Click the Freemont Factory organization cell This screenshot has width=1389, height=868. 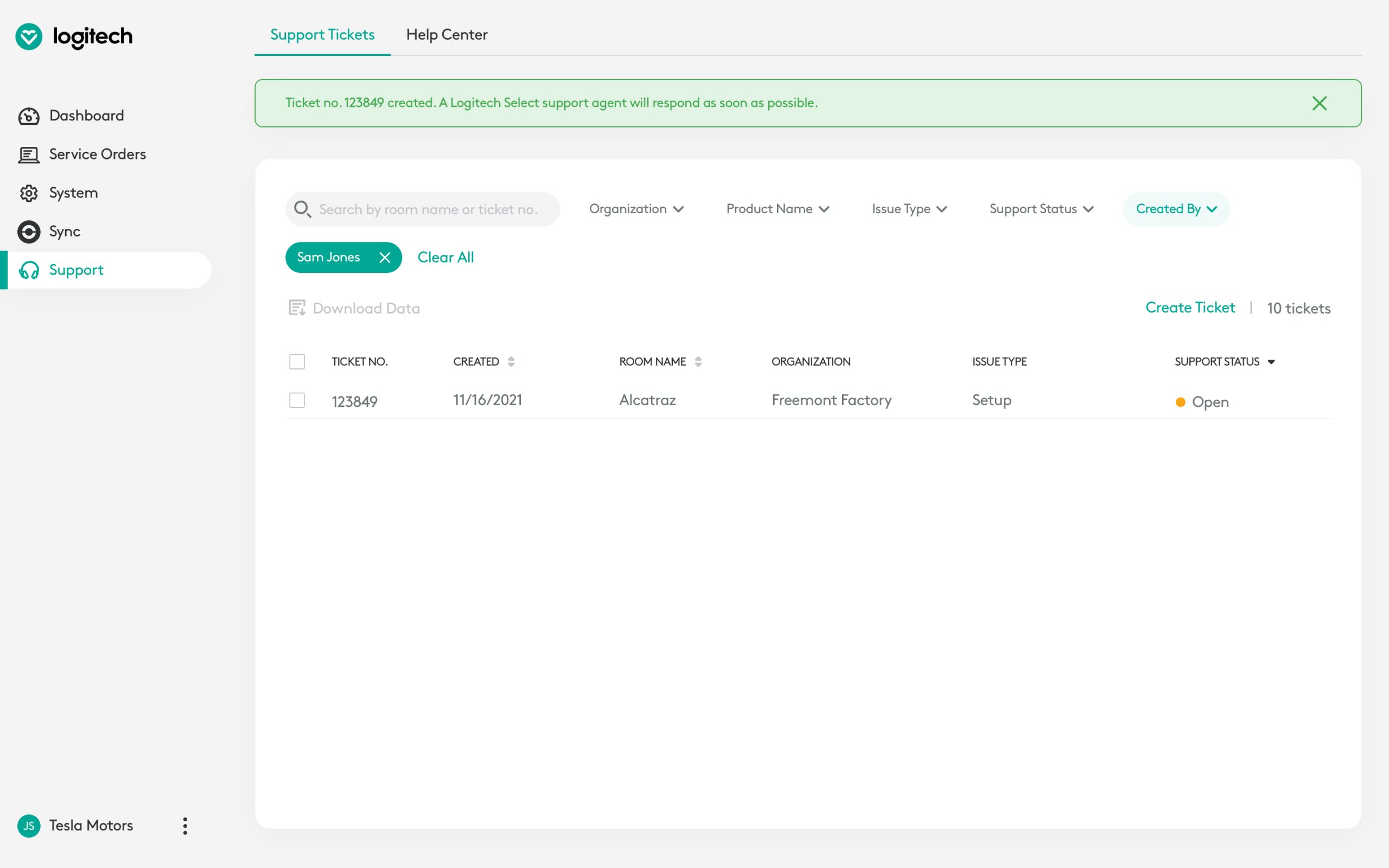pyautogui.click(x=832, y=400)
